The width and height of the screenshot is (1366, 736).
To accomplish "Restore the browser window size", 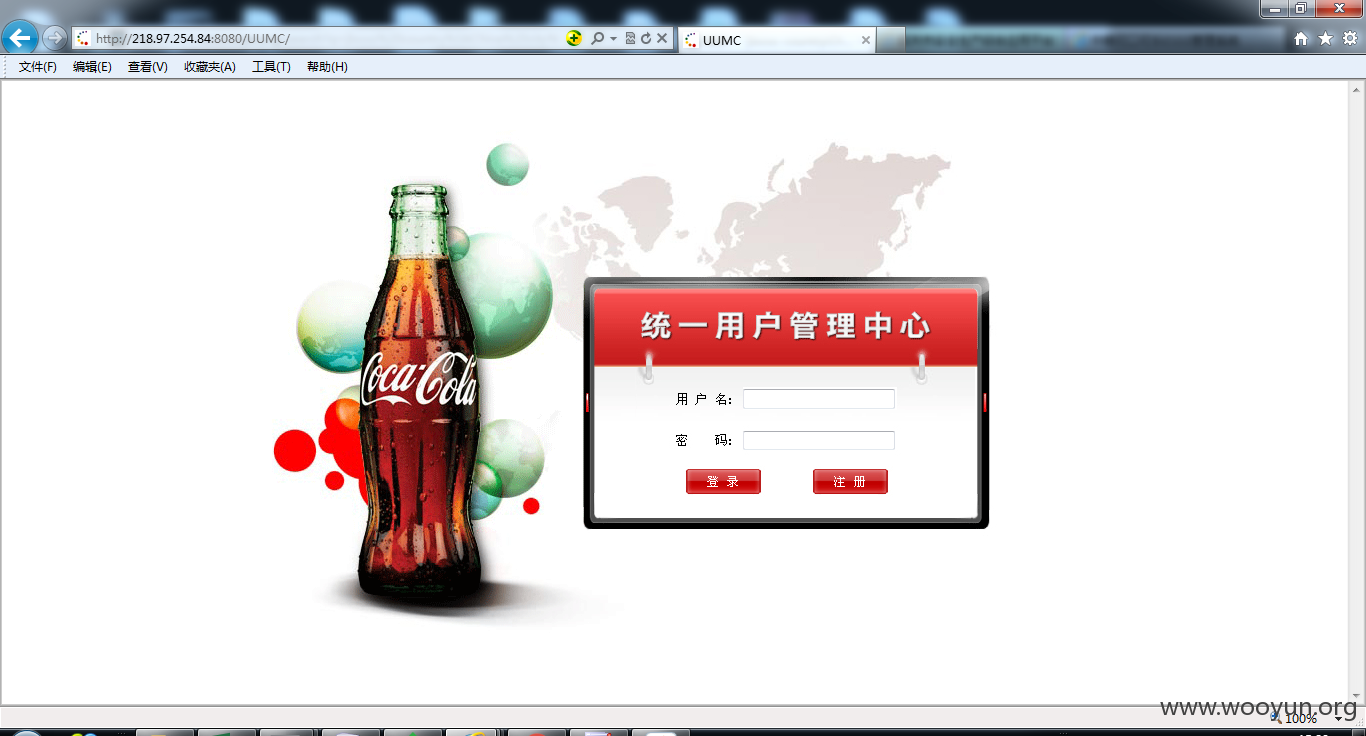I will [1300, 8].
